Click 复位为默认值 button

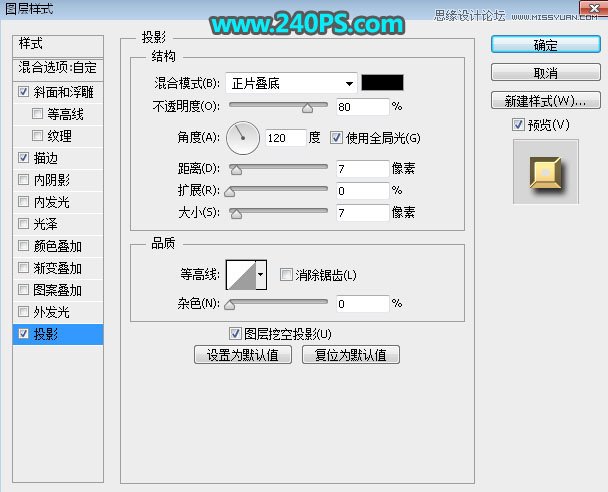coord(351,355)
